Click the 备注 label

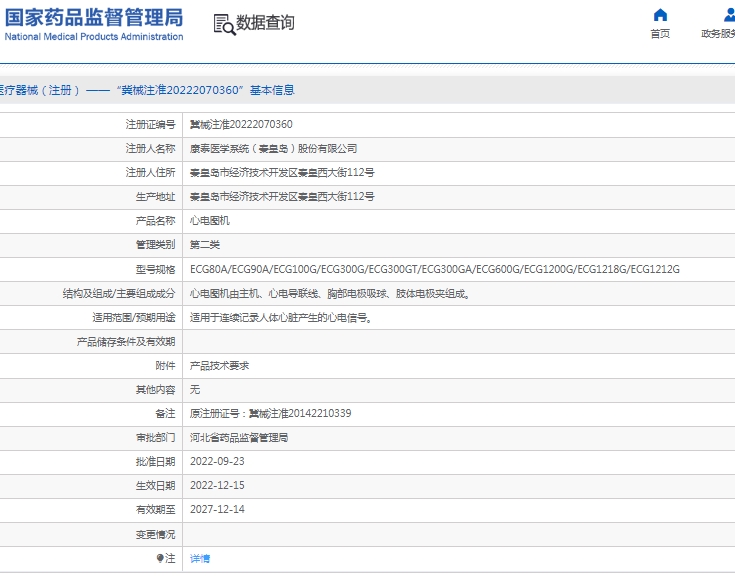point(165,414)
